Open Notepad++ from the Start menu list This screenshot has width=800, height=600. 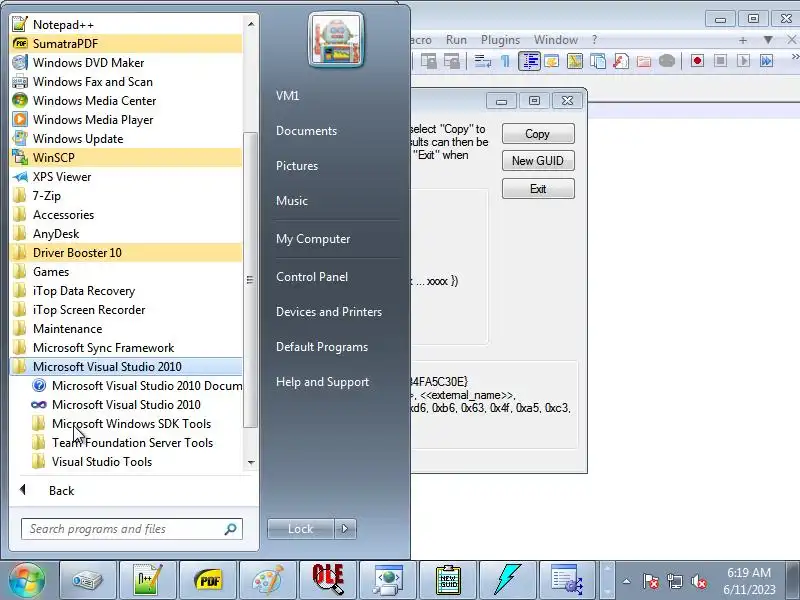(126, 24)
